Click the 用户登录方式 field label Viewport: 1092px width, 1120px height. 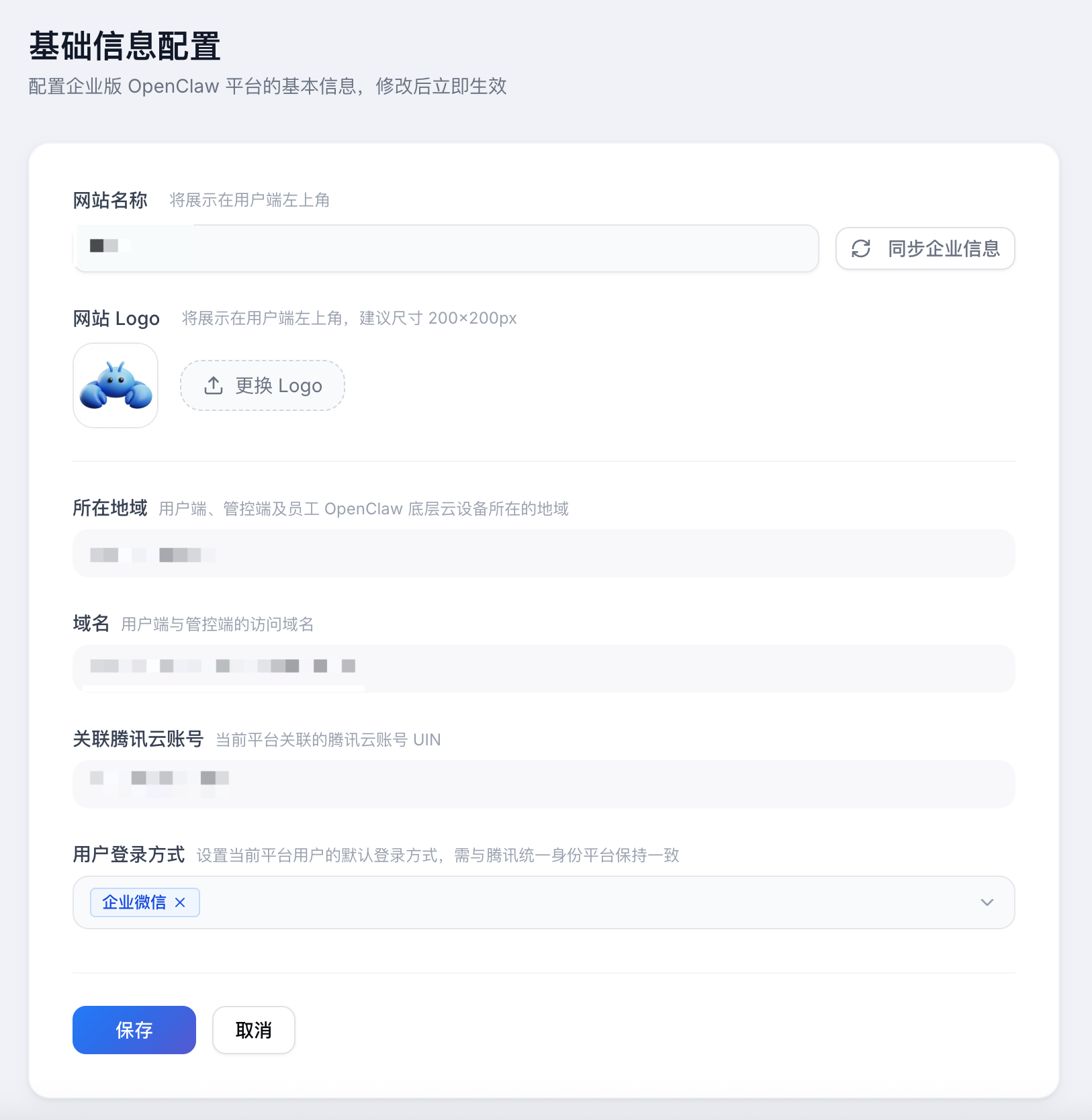point(129,855)
